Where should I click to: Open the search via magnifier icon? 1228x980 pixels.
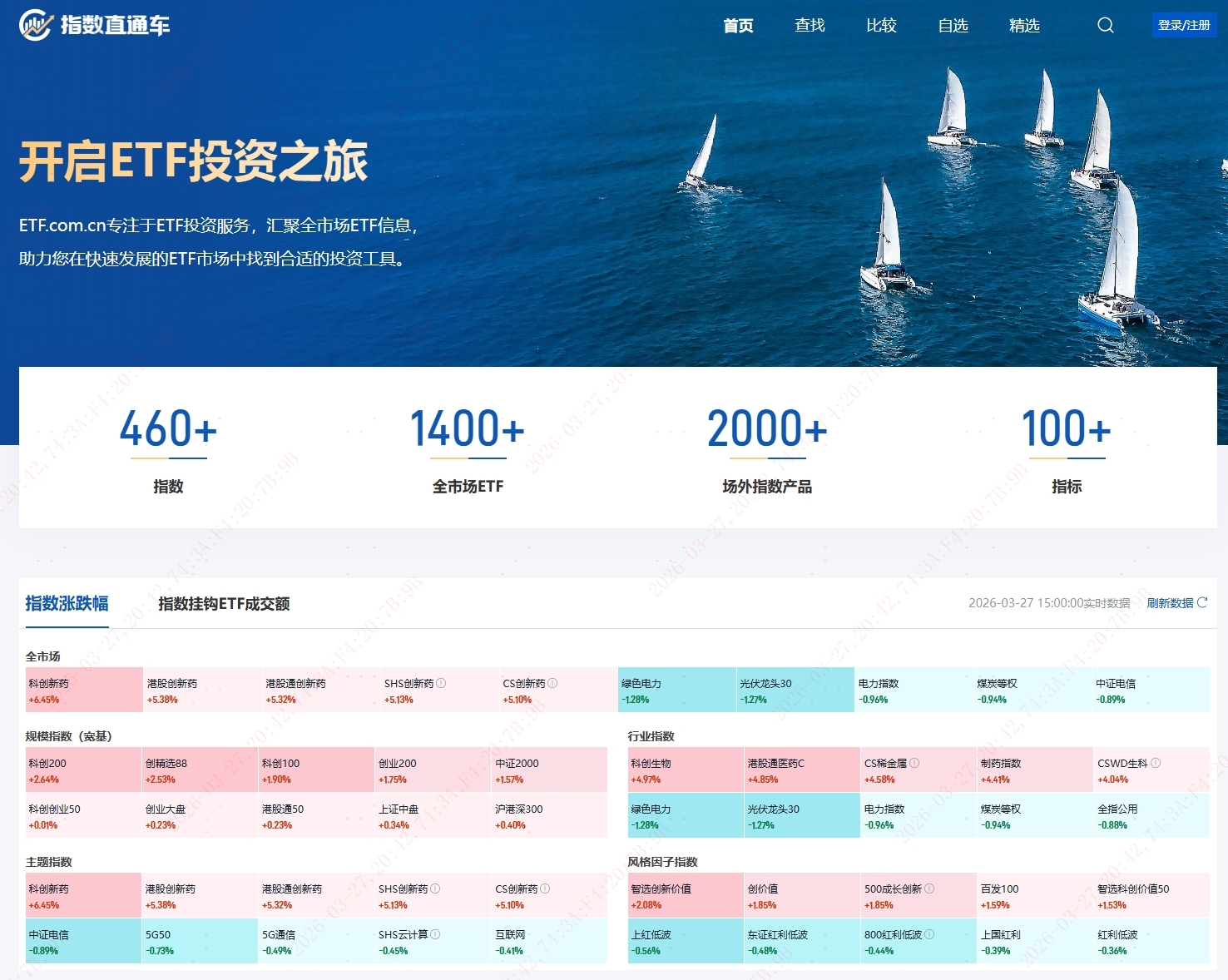pos(1105,25)
